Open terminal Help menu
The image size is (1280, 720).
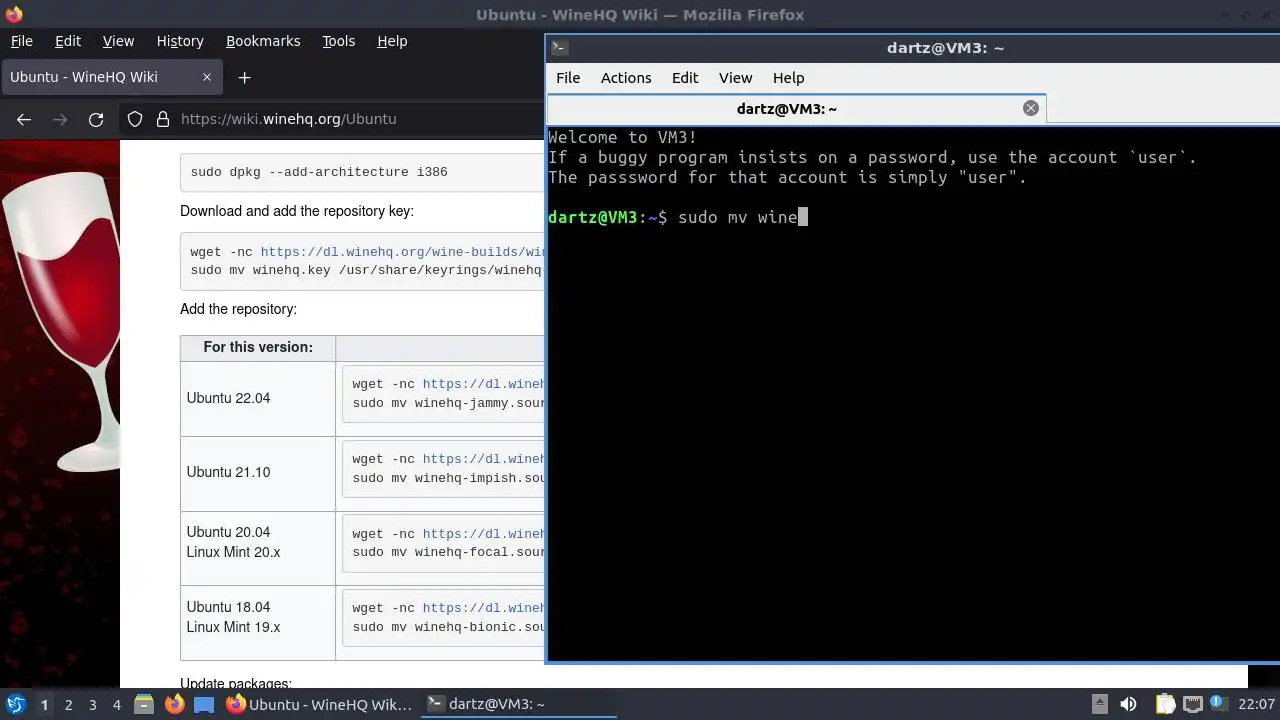click(788, 78)
